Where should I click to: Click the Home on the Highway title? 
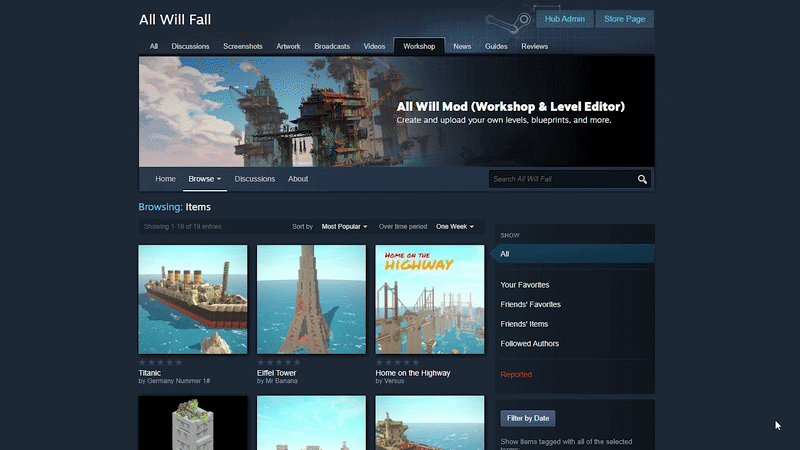(x=413, y=373)
